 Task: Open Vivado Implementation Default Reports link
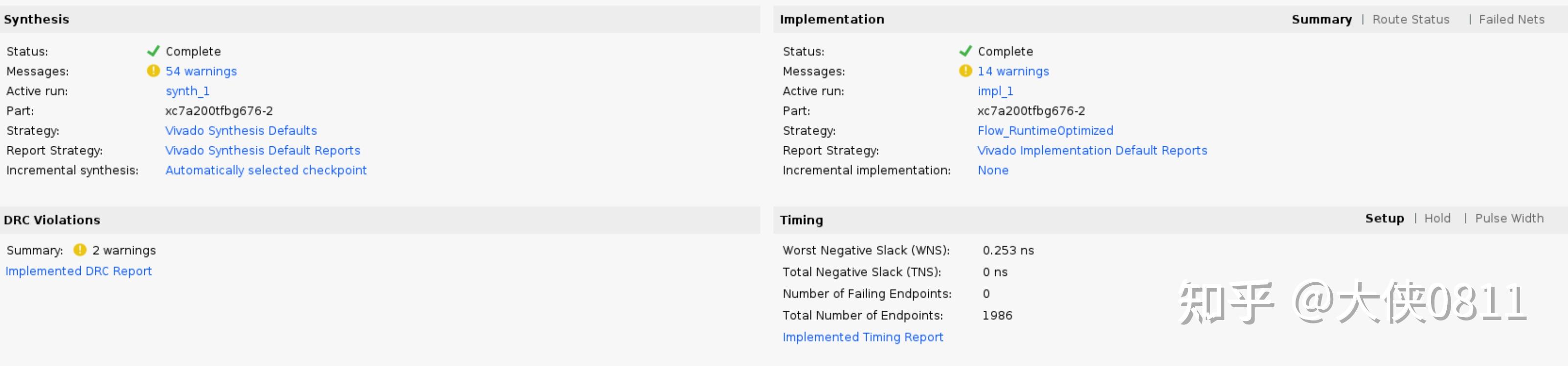tap(1092, 150)
